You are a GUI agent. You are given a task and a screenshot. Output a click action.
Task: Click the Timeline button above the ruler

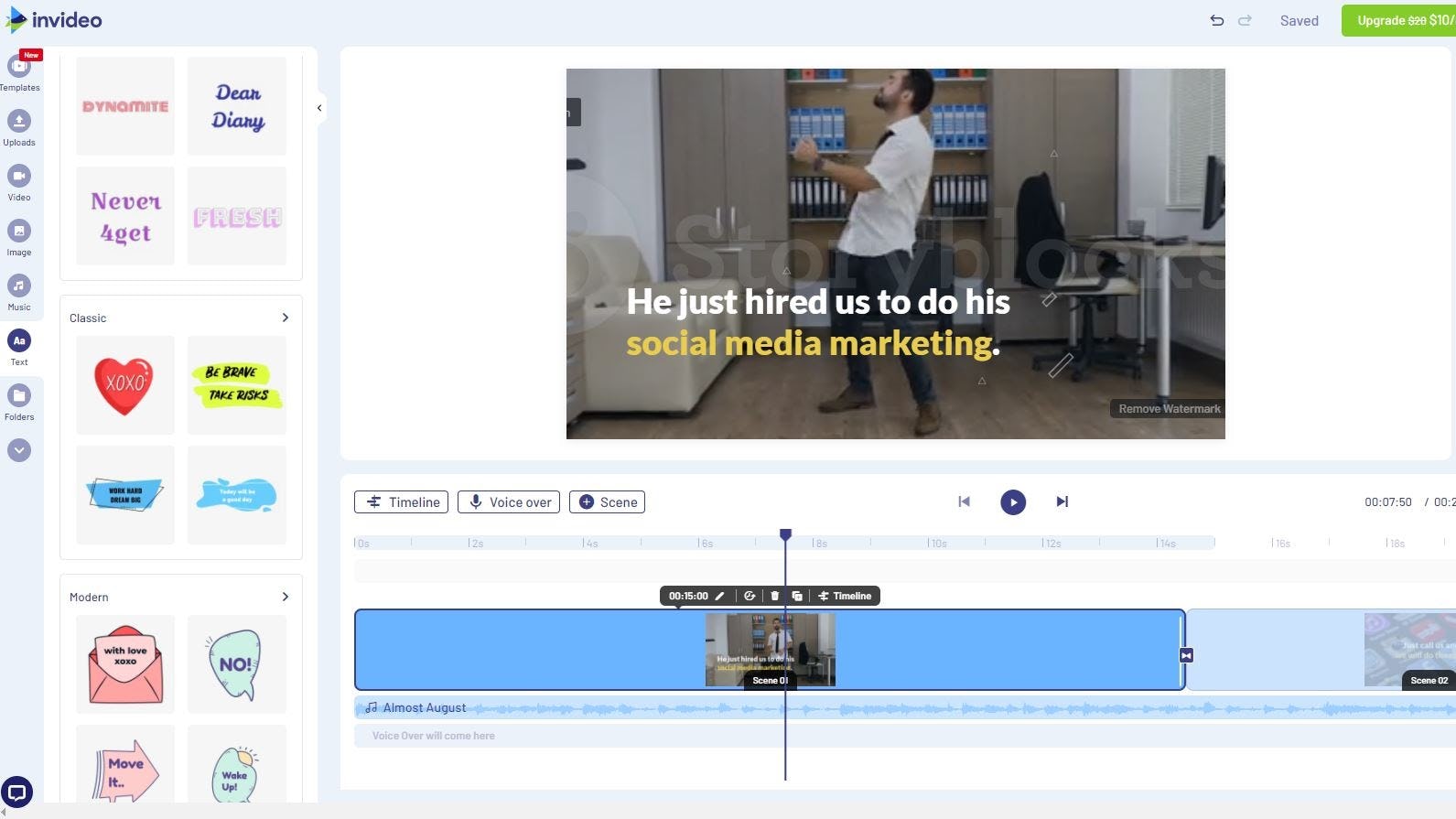pyautogui.click(x=401, y=501)
